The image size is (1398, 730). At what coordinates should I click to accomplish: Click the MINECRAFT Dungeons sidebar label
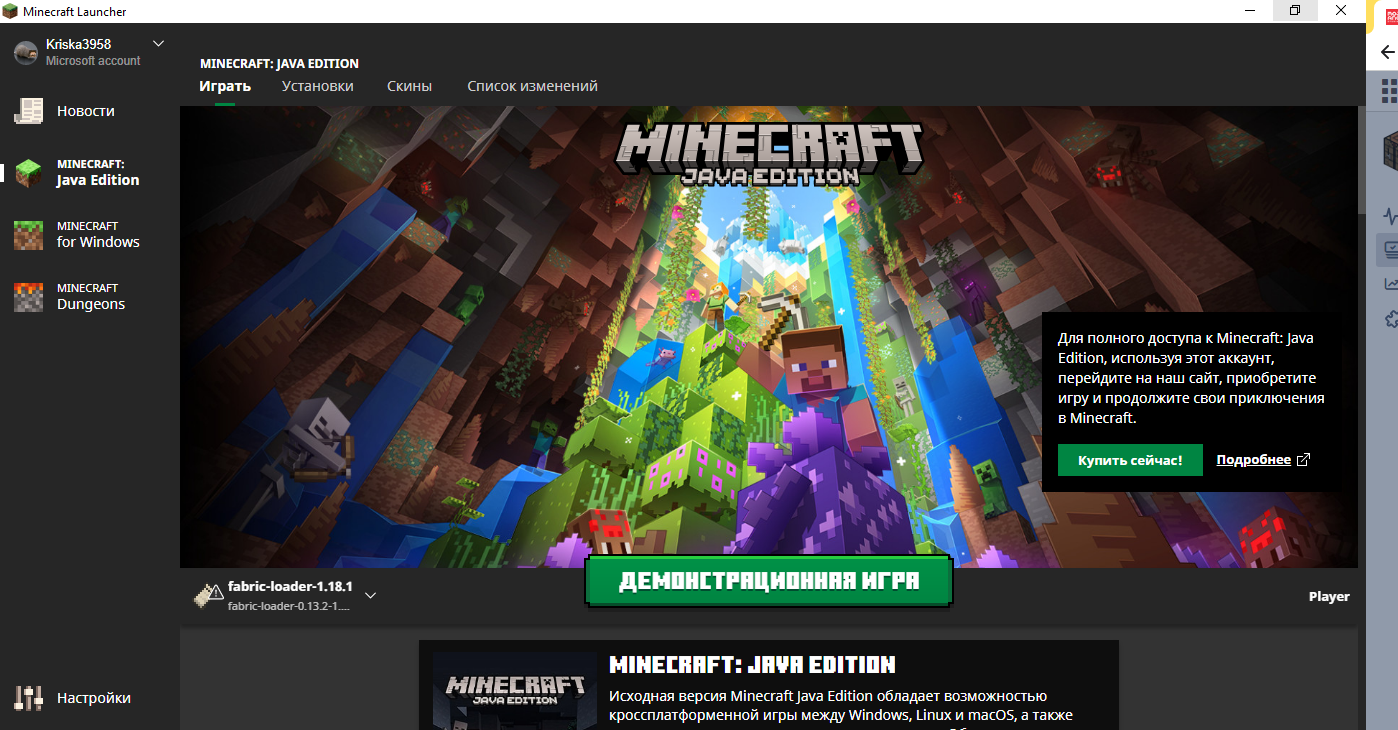tap(91, 296)
